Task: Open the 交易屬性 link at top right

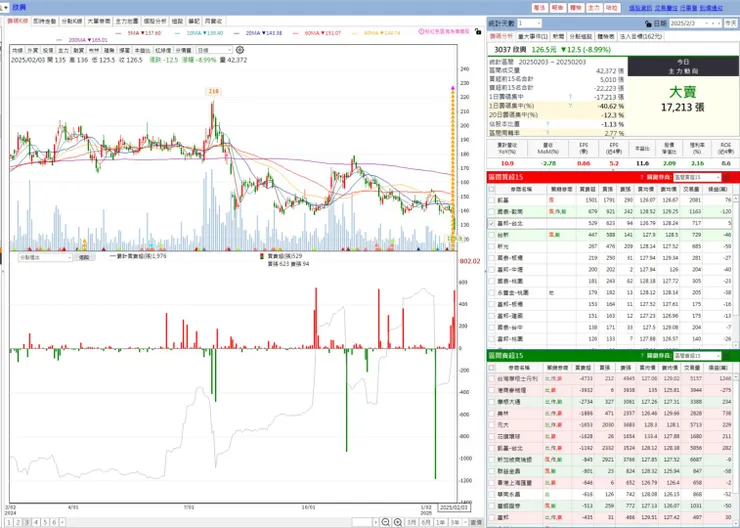Action: click(666, 8)
